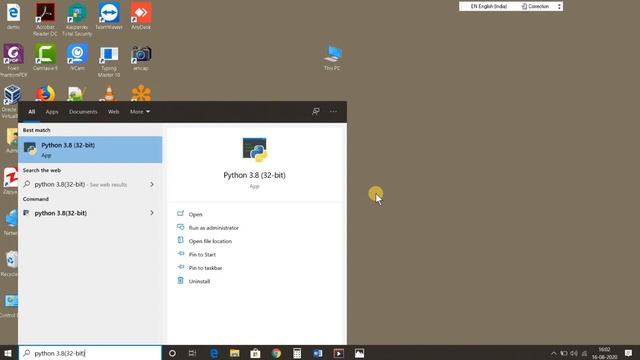This screenshot has width=640, height=360.
Task: Expand the More filter dropdown
Action: [140, 112]
